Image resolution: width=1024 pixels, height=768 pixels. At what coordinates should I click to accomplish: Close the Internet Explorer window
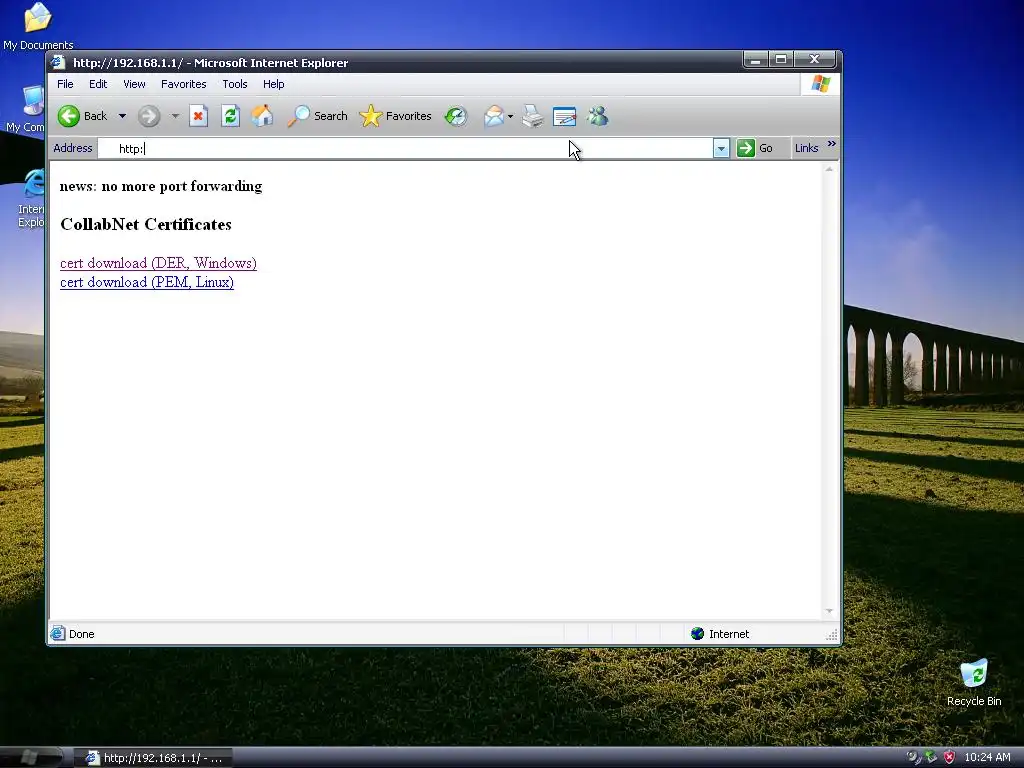point(814,60)
